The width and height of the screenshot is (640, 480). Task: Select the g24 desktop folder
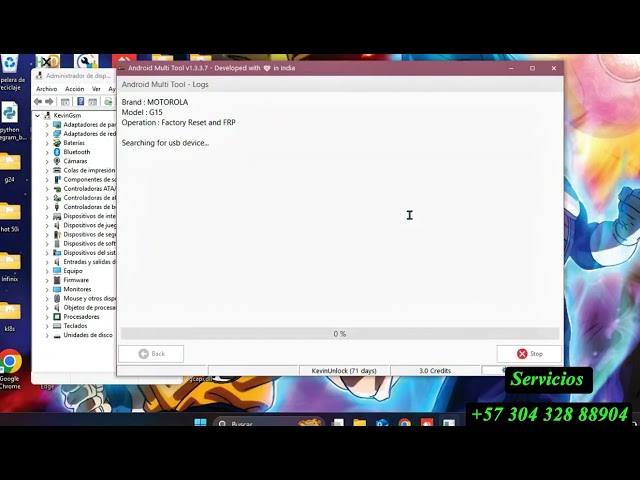tap(10, 167)
